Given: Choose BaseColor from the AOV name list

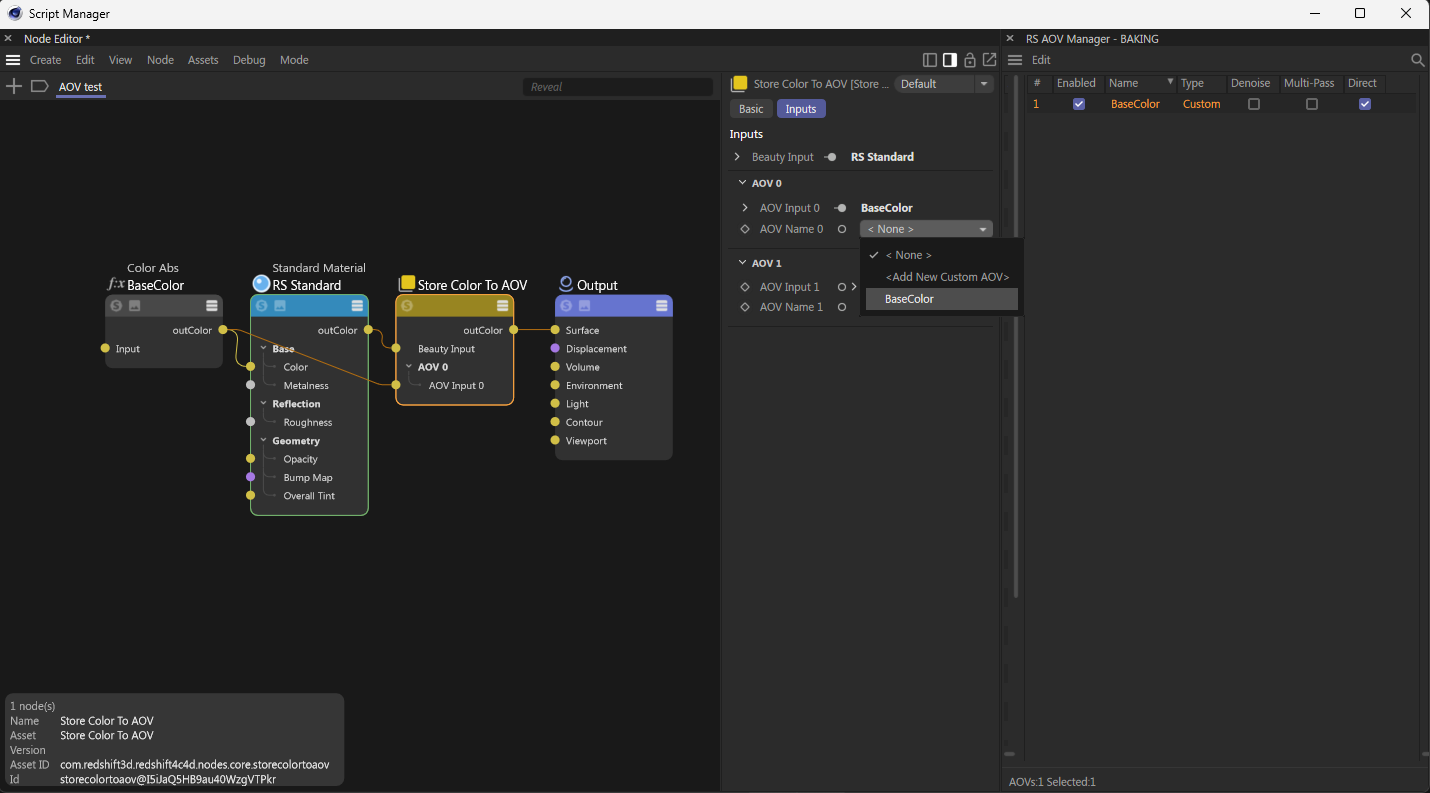Looking at the screenshot, I should (942, 299).
